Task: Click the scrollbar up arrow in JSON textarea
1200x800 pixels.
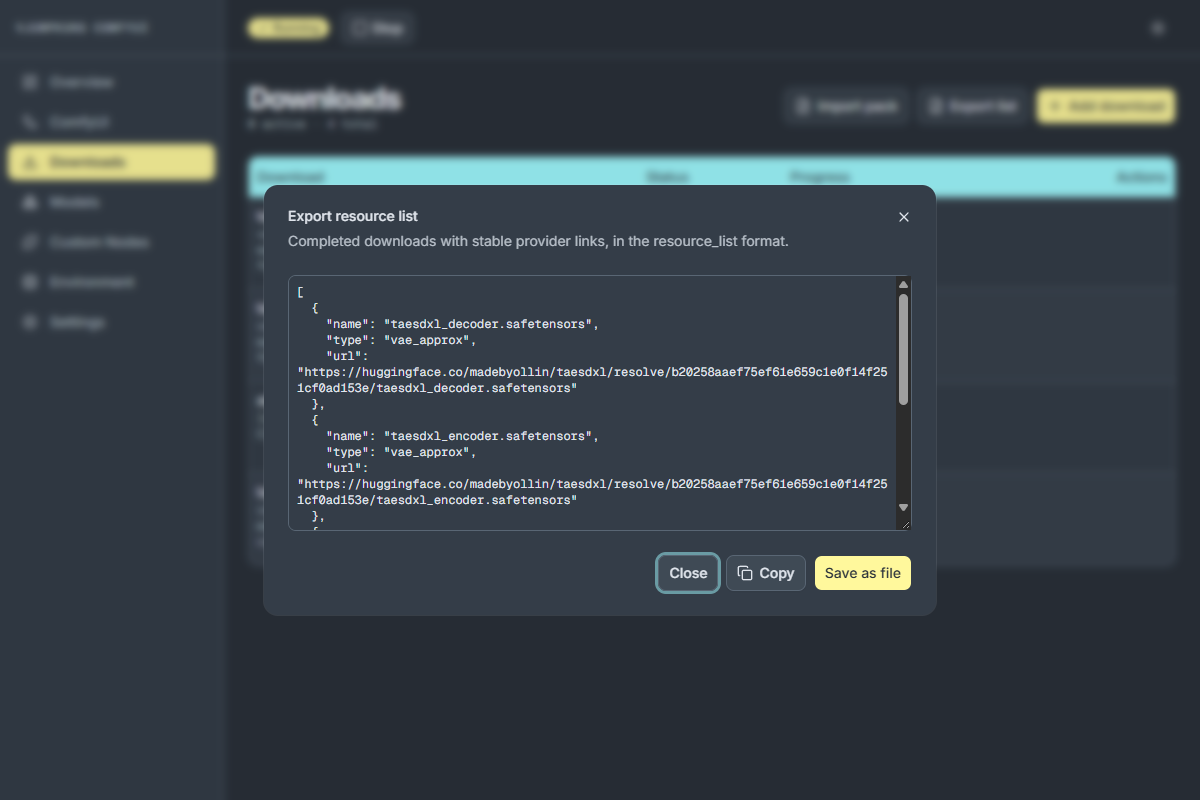Action: point(903,284)
